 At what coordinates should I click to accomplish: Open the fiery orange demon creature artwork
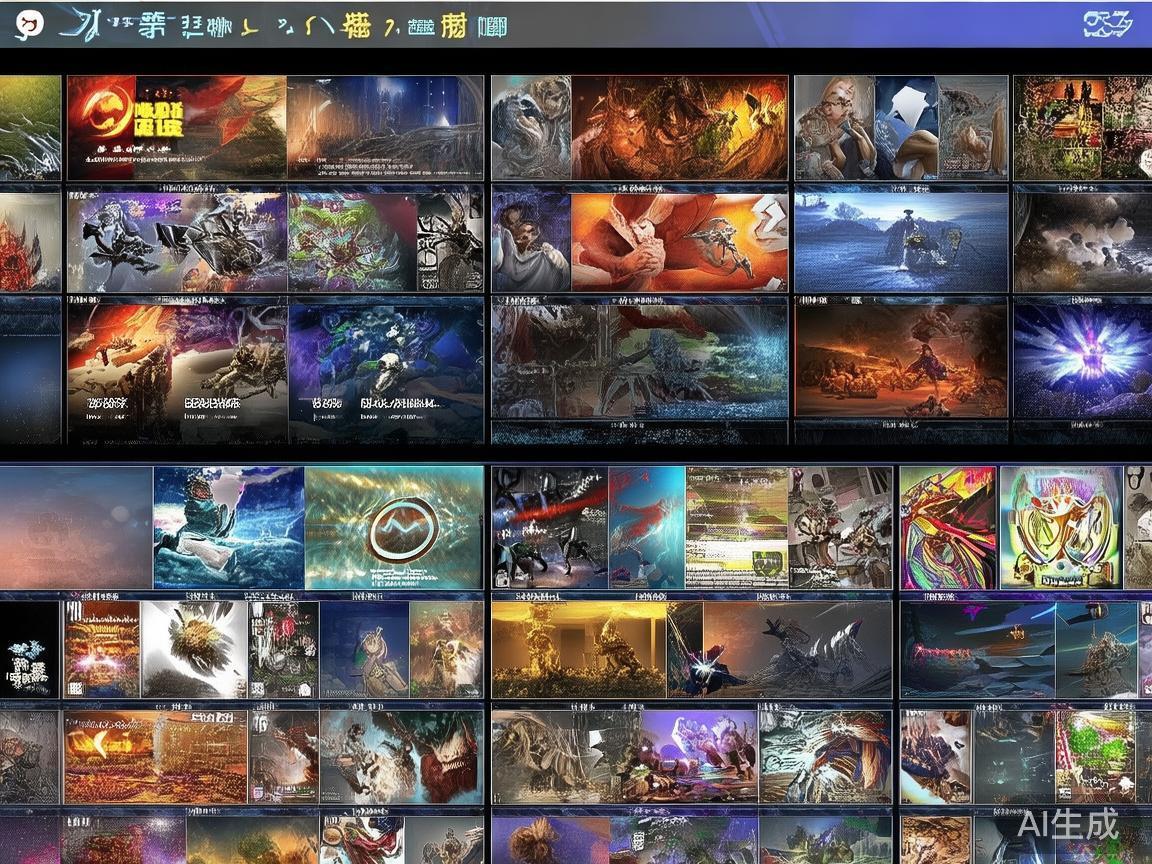click(678, 128)
